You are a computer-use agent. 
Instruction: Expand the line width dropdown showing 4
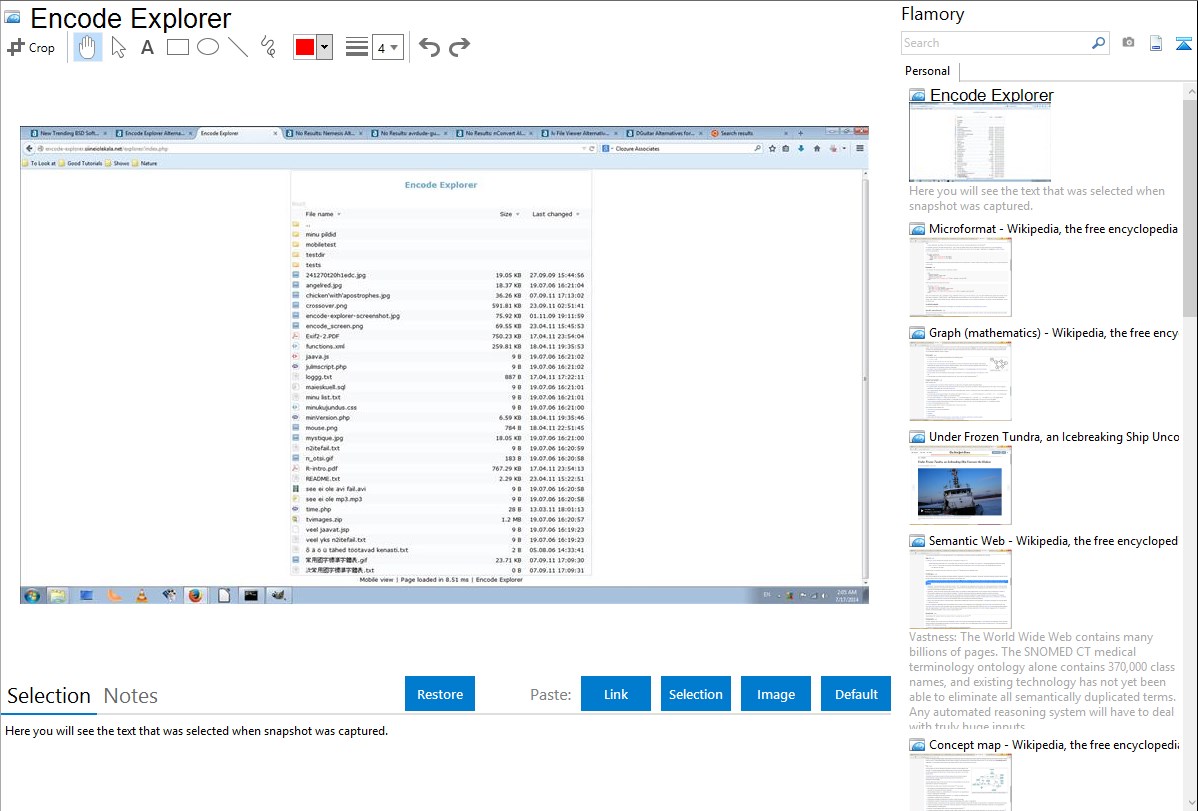click(387, 47)
